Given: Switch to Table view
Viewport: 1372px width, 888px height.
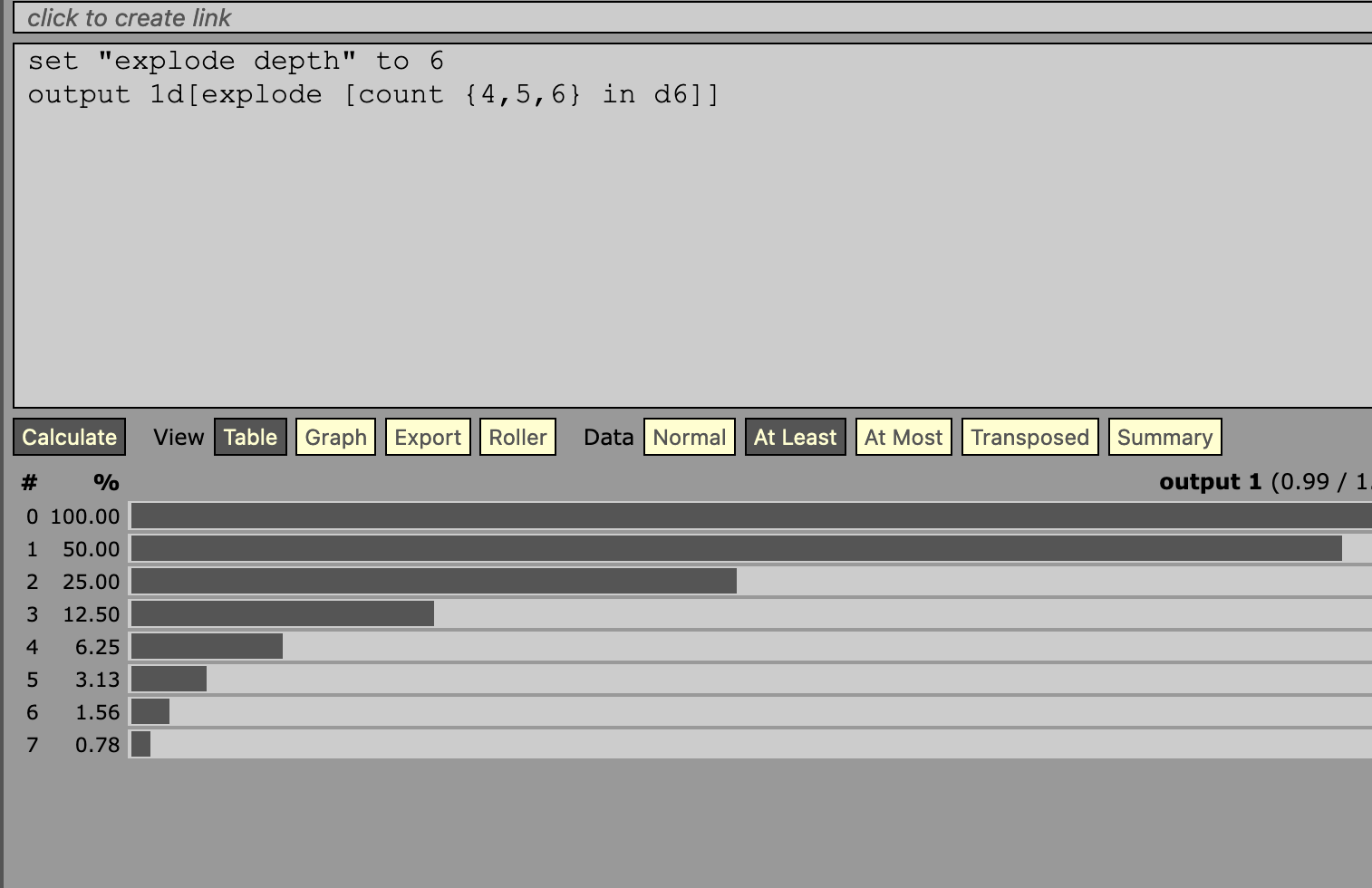Looking at the screenshot, I should click(x=250, y=437).
